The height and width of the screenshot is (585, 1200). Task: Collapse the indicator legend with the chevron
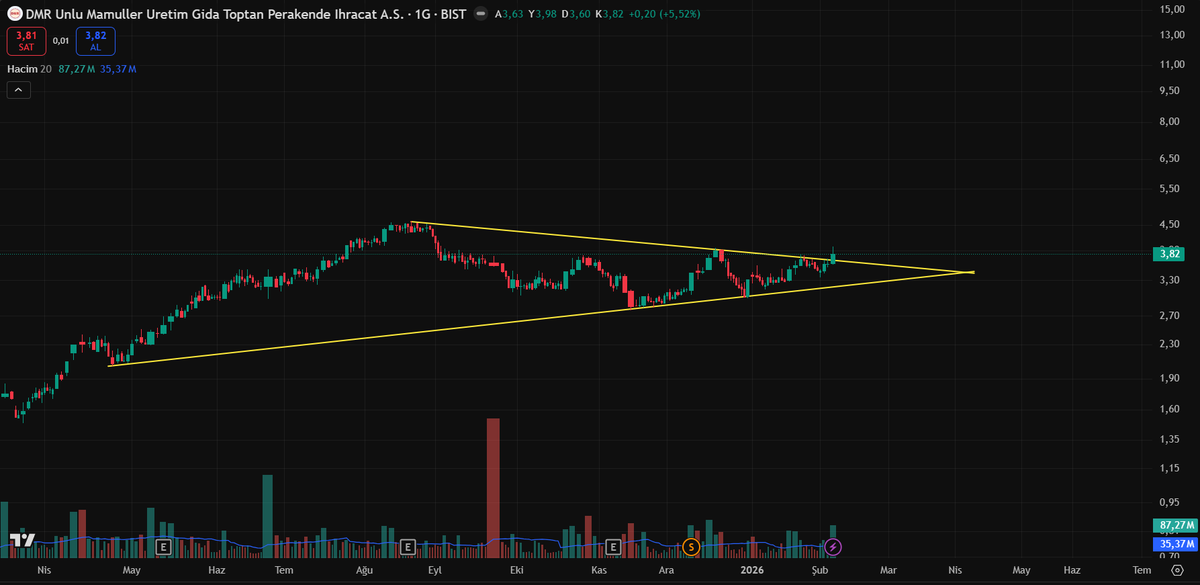[18, 90]
